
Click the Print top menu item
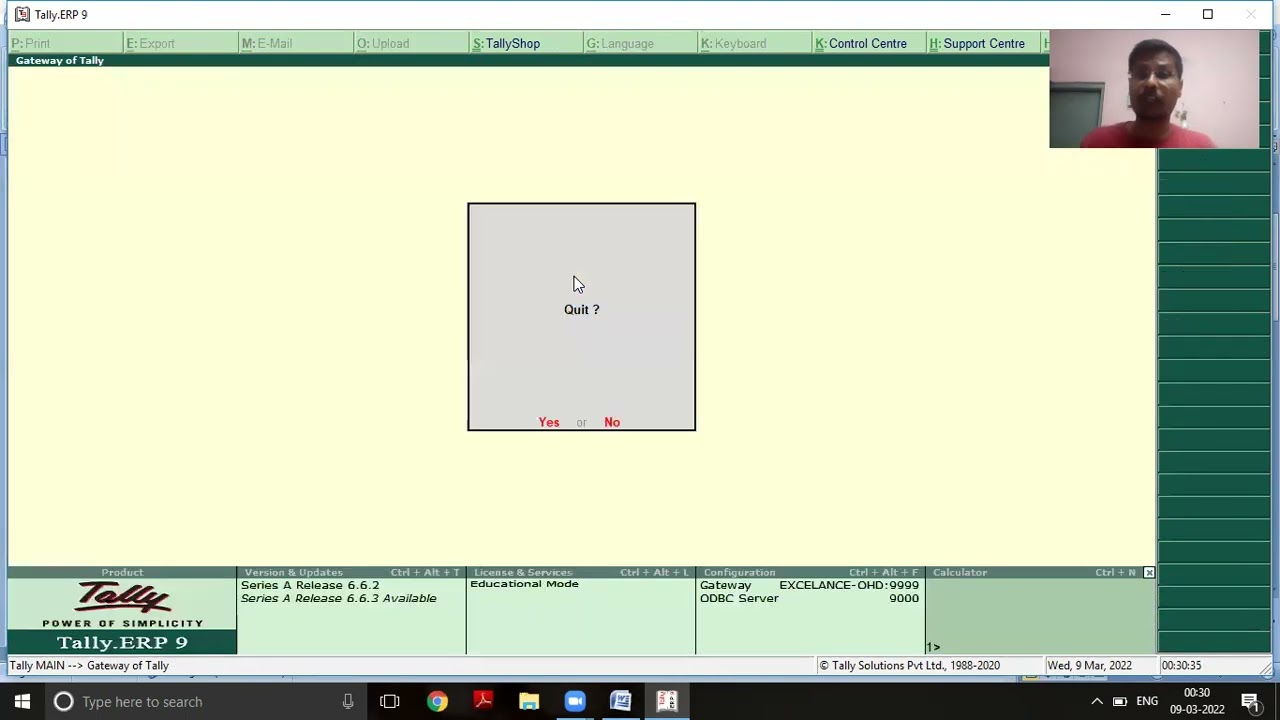coord(31,43)
